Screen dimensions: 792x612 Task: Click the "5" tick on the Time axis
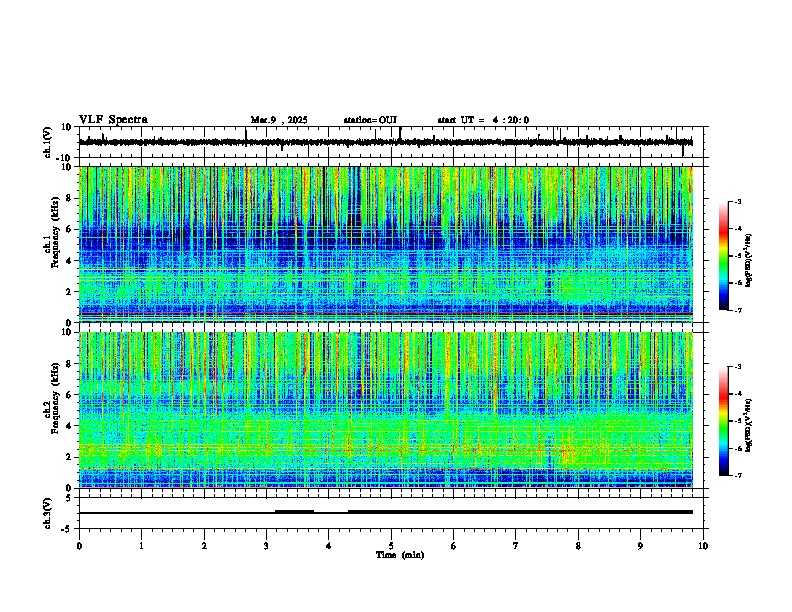point(391,546)
